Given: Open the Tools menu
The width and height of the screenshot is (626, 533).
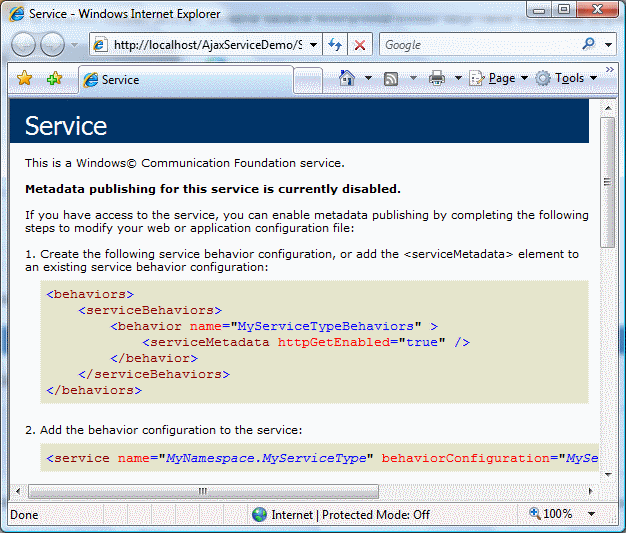Looking at the screenshot, I should click(569, 78).
